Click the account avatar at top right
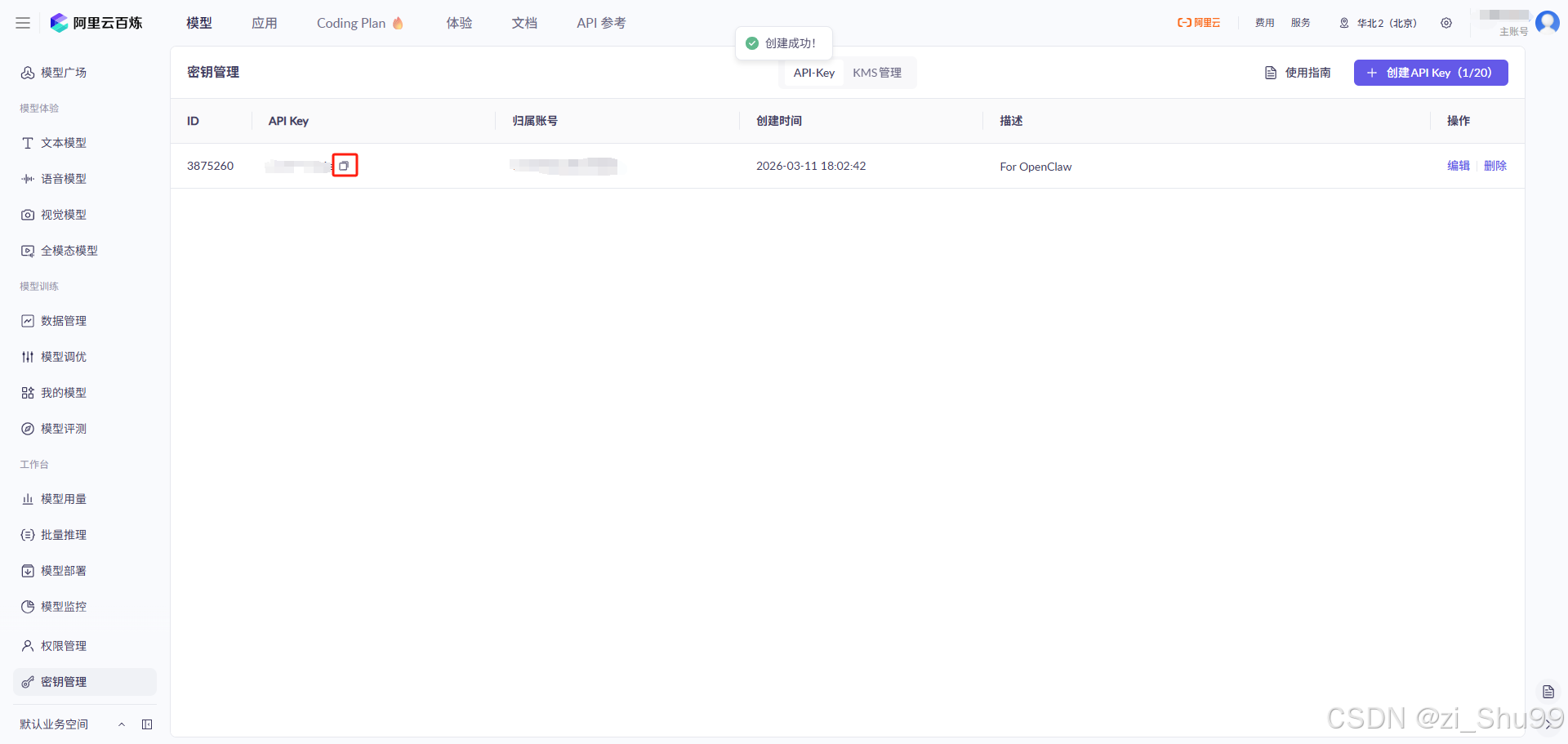This screenshot has height=744, width=1568. coord(1548,22)
